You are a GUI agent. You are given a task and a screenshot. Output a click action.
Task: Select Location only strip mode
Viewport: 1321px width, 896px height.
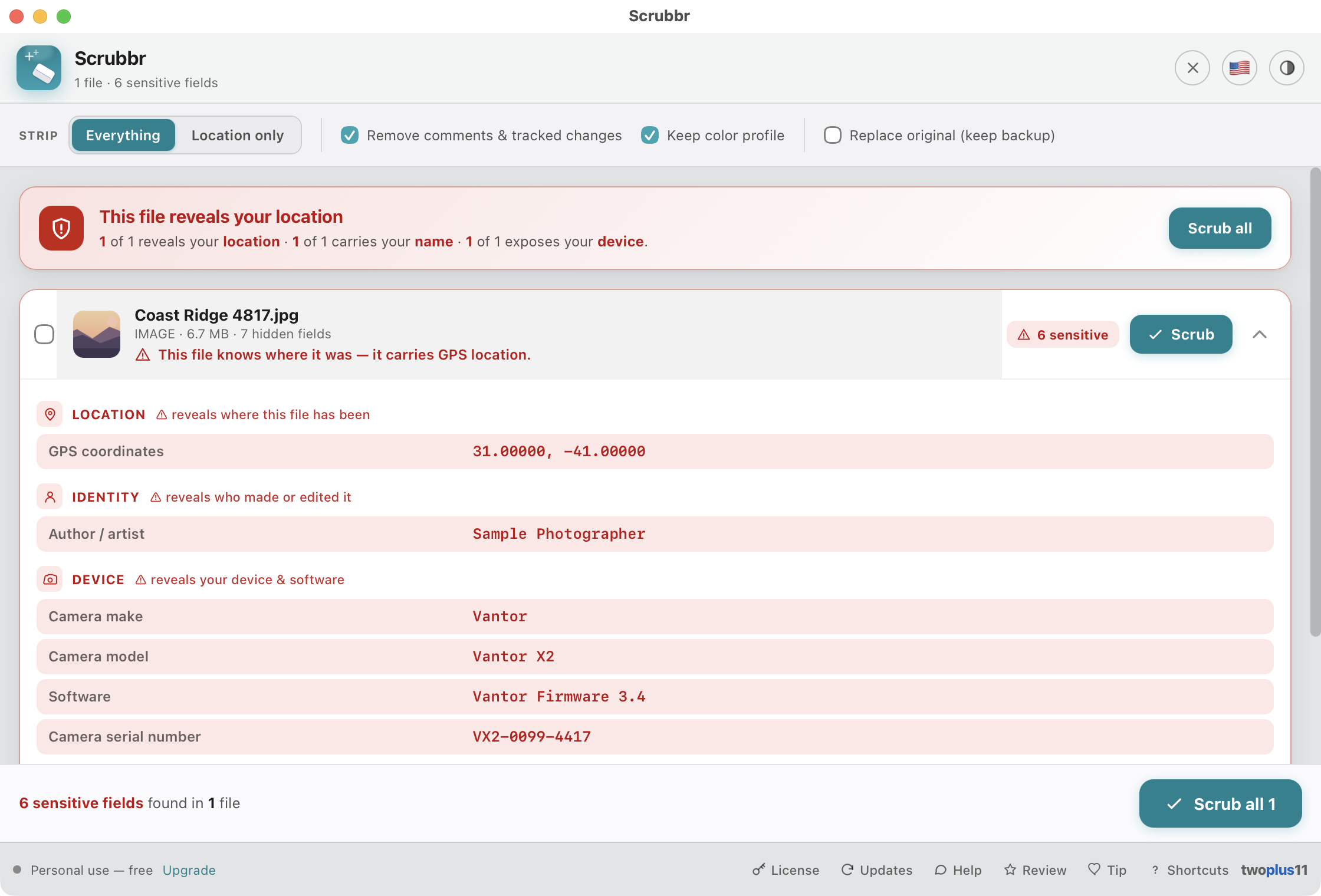(238, 135)
